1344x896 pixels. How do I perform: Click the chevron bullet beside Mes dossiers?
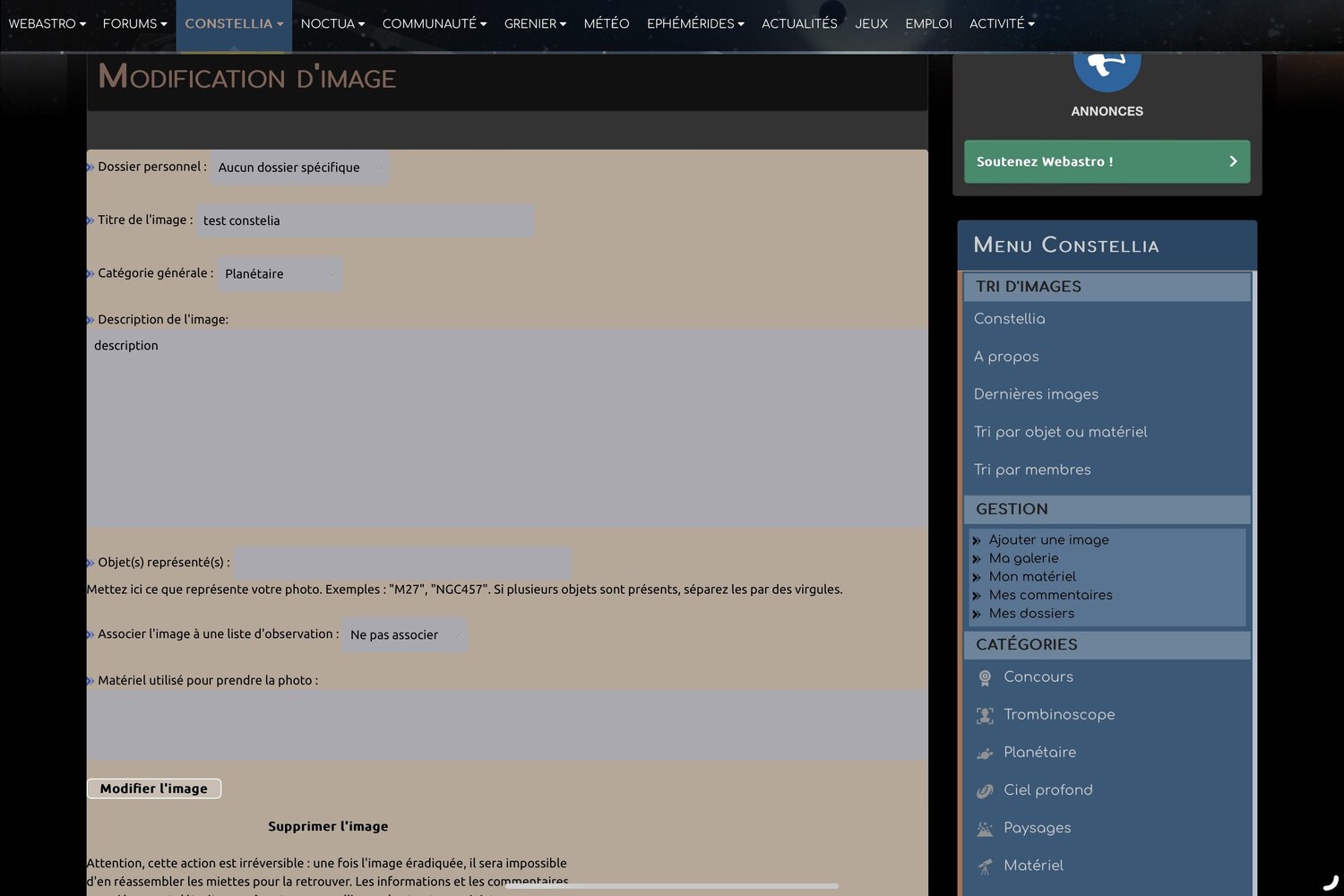[977, 614]
